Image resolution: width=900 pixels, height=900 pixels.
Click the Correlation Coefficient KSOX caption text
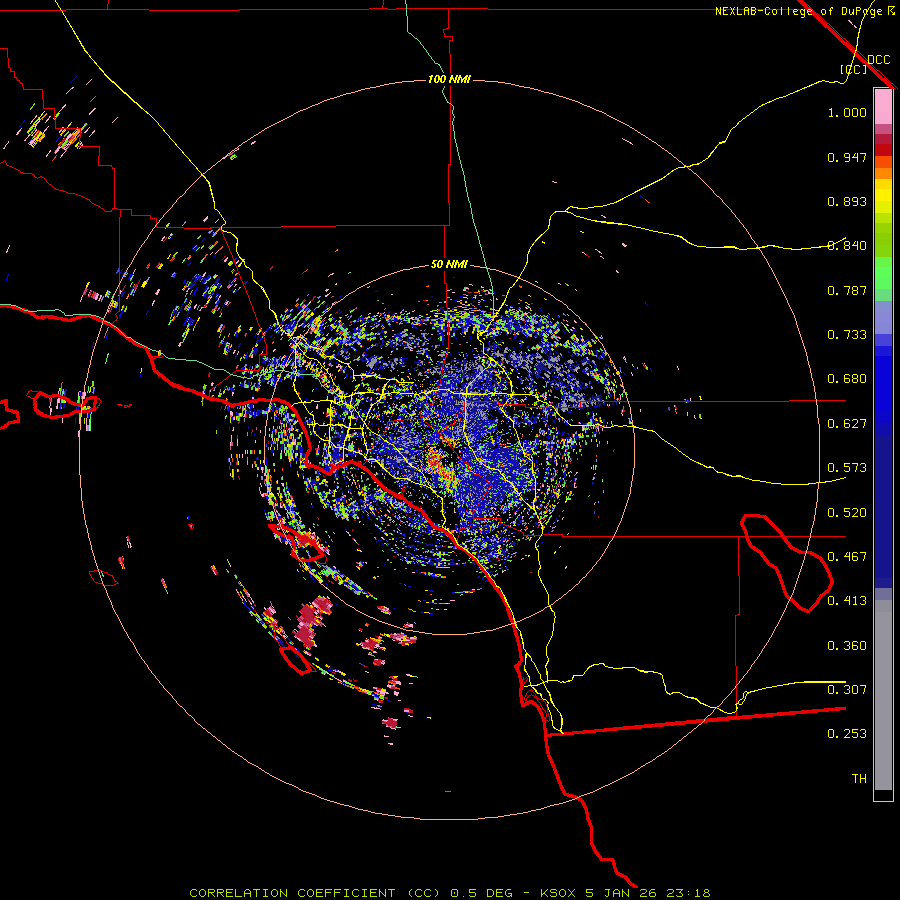coord(449,893)
